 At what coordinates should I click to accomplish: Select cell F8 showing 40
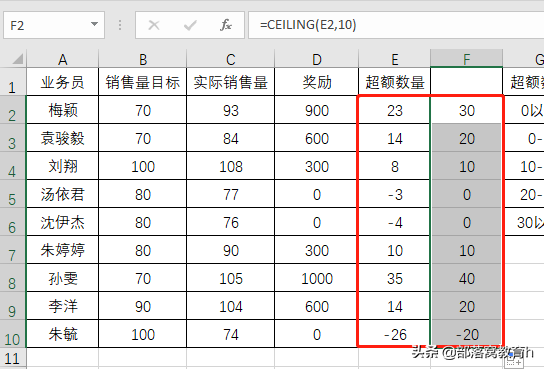point(467,278)
